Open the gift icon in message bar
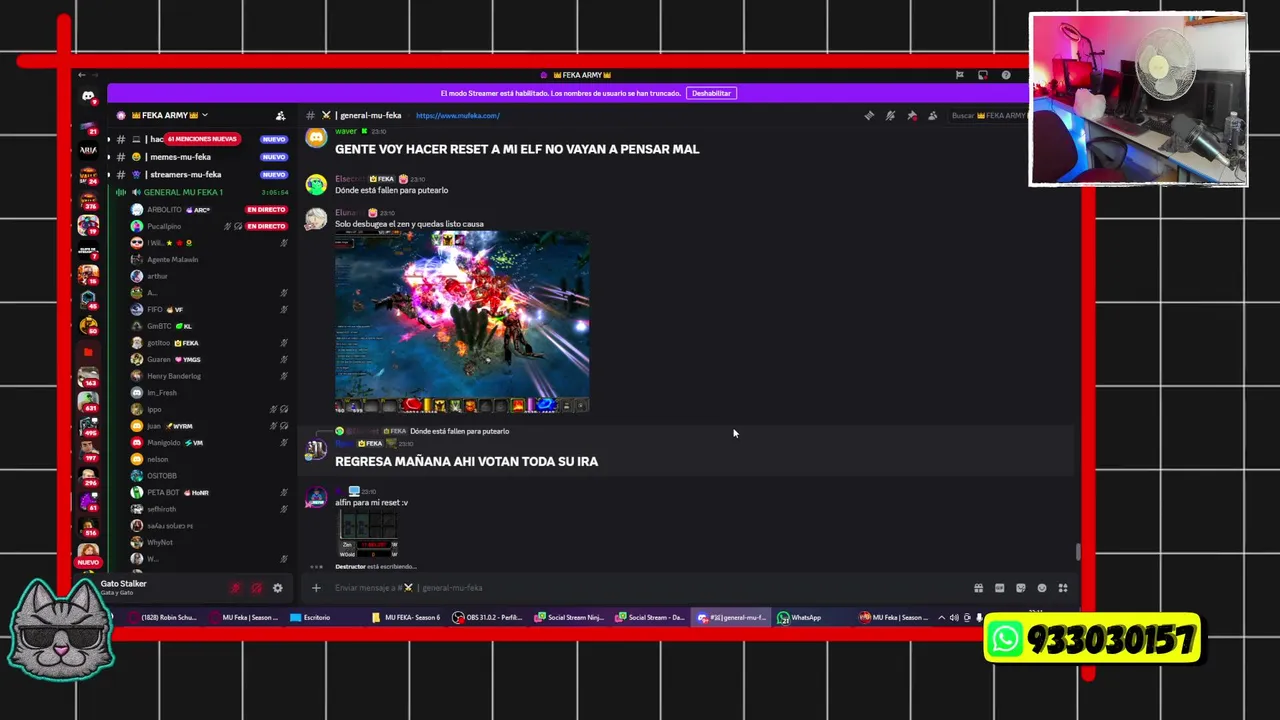The image size is (1280, 720). pos(978,588)
